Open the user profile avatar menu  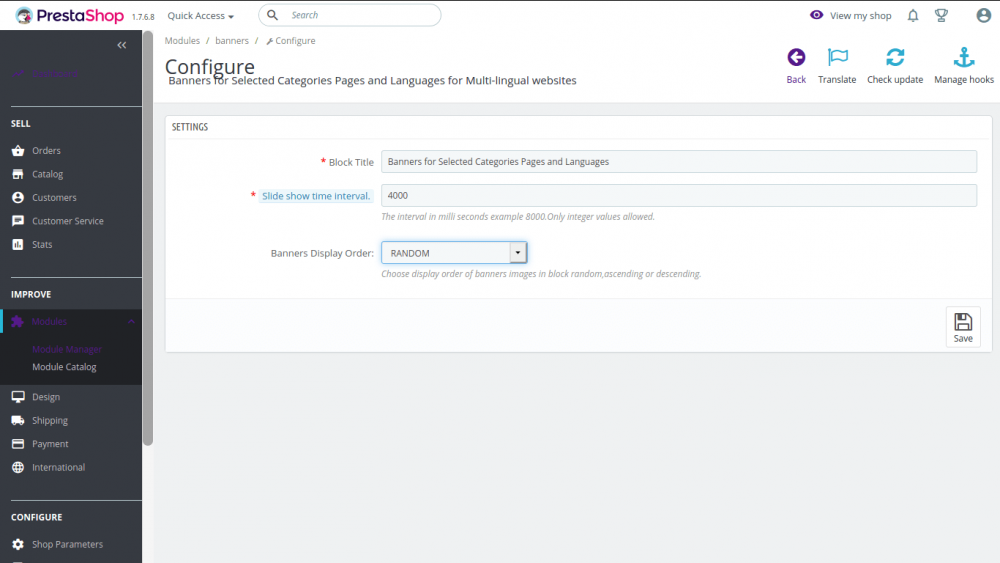tap(983, 15)
